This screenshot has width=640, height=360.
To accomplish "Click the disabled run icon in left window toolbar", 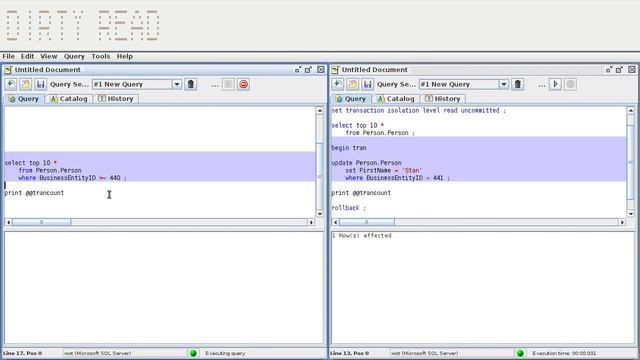I will point(228,84).
